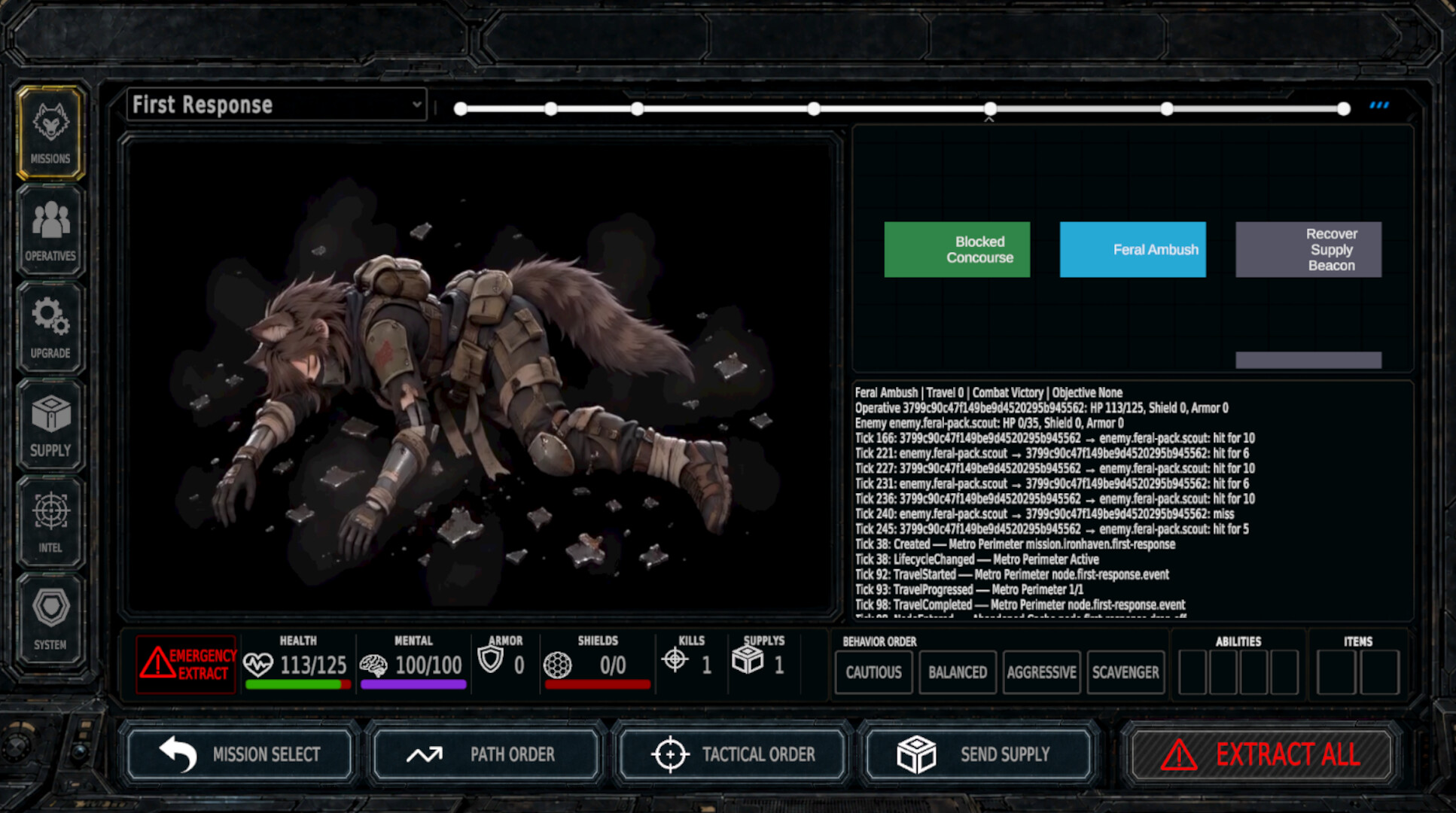The width and height of the screenshot is (1456, 813).
Task: Open the Path Order command
Action: (x=486, y=754)
